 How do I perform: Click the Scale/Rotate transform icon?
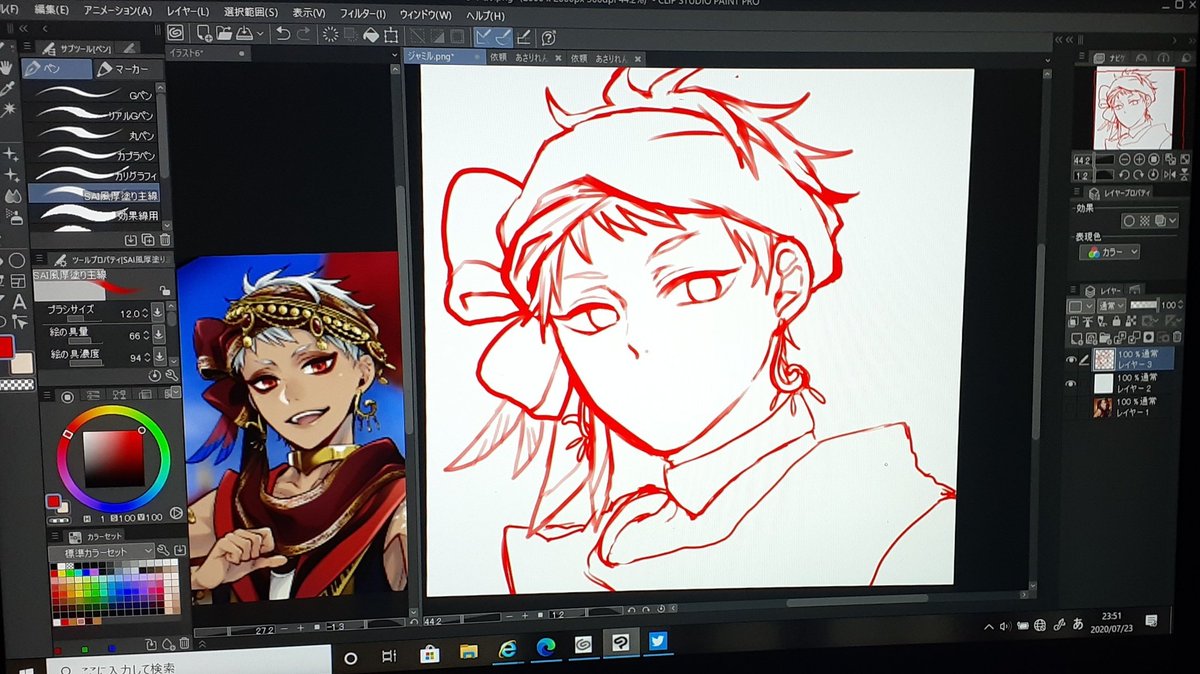click(x=391, y=36)
